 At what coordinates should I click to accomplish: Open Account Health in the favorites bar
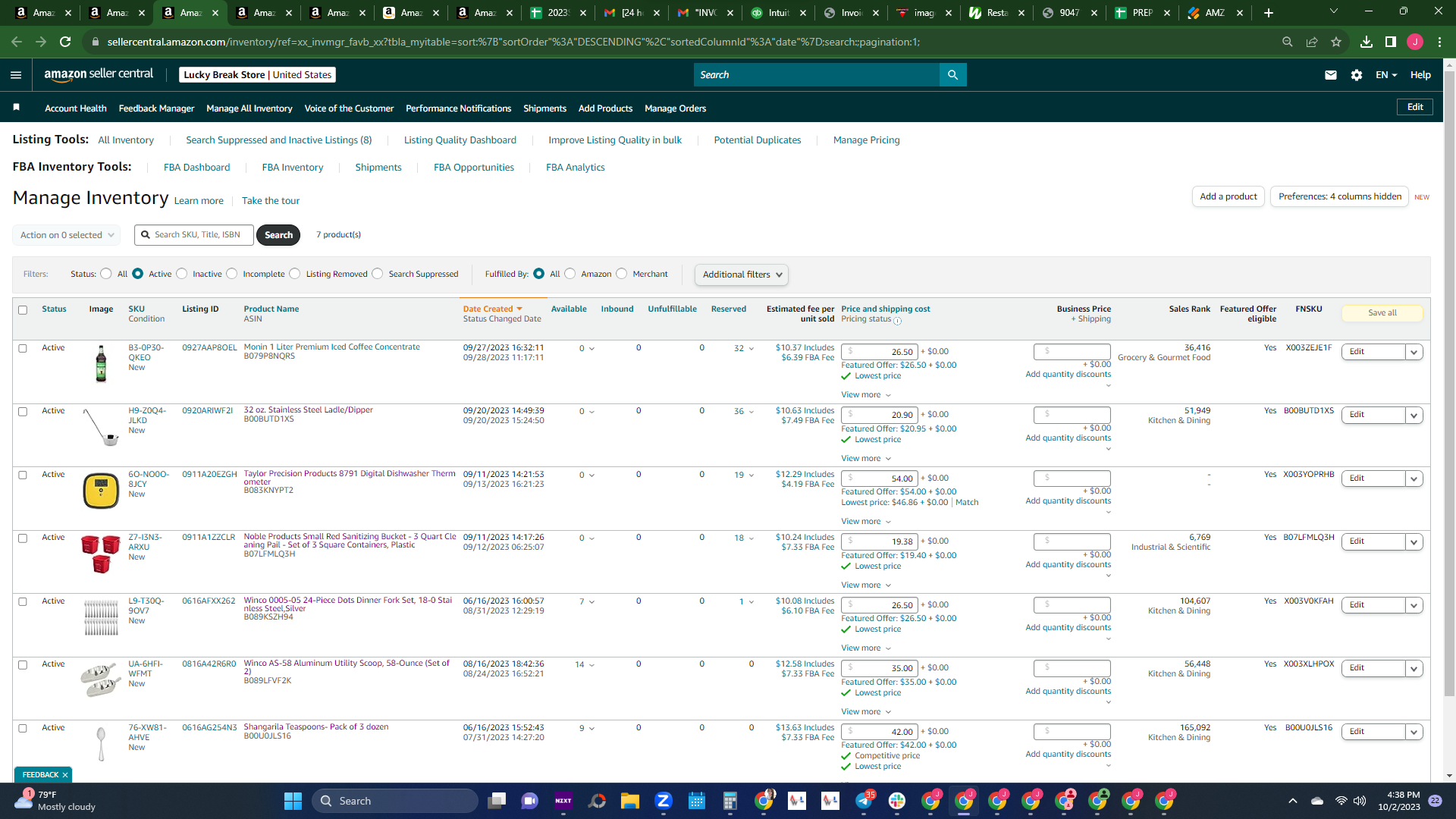[x=76, y=108]
